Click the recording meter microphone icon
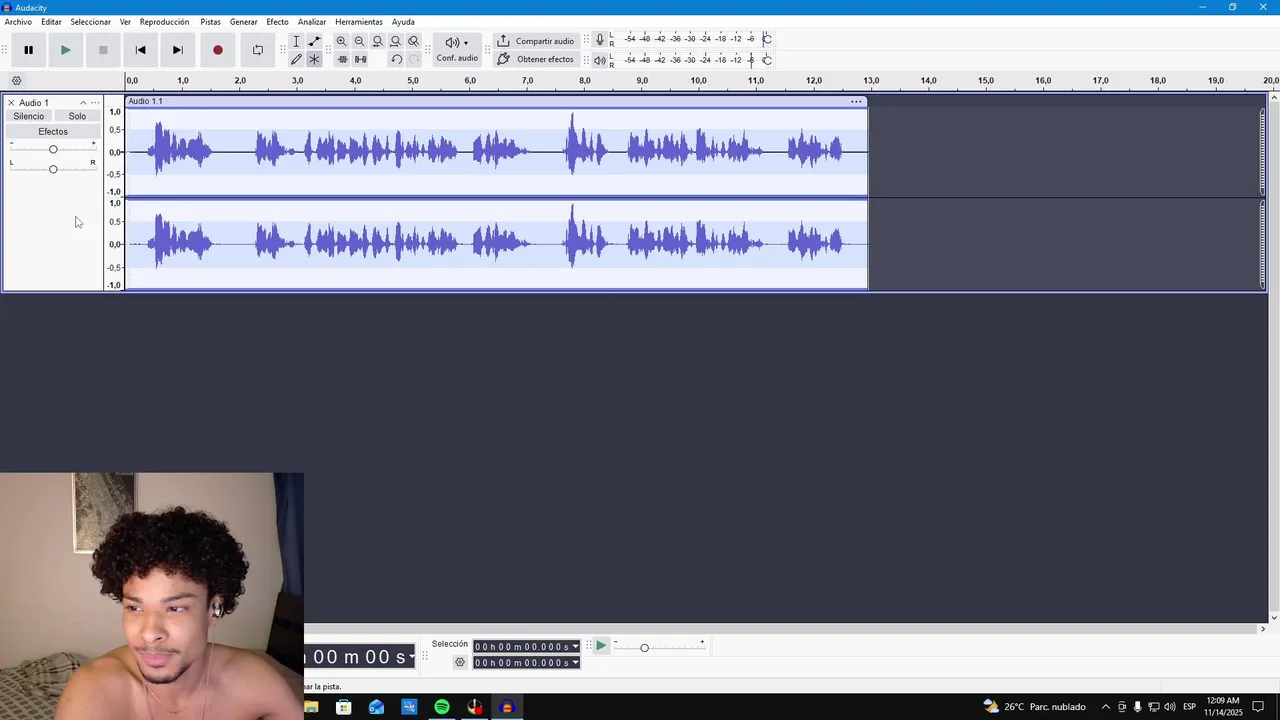Screen dimensions: 1280x720 [599, 39]
